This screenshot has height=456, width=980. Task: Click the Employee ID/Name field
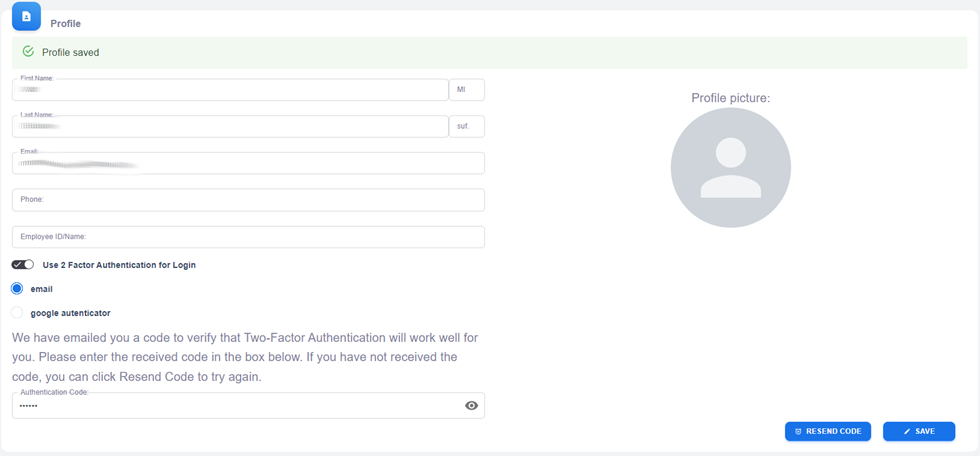(248, 237)
